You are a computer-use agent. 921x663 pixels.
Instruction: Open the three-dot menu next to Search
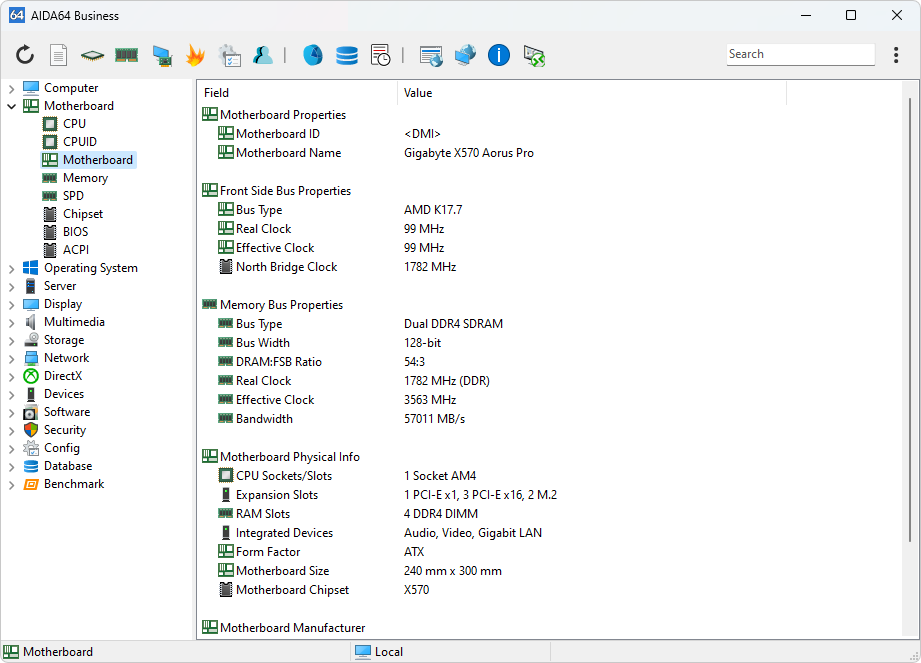pyautogui.click(x=895, y=55)
